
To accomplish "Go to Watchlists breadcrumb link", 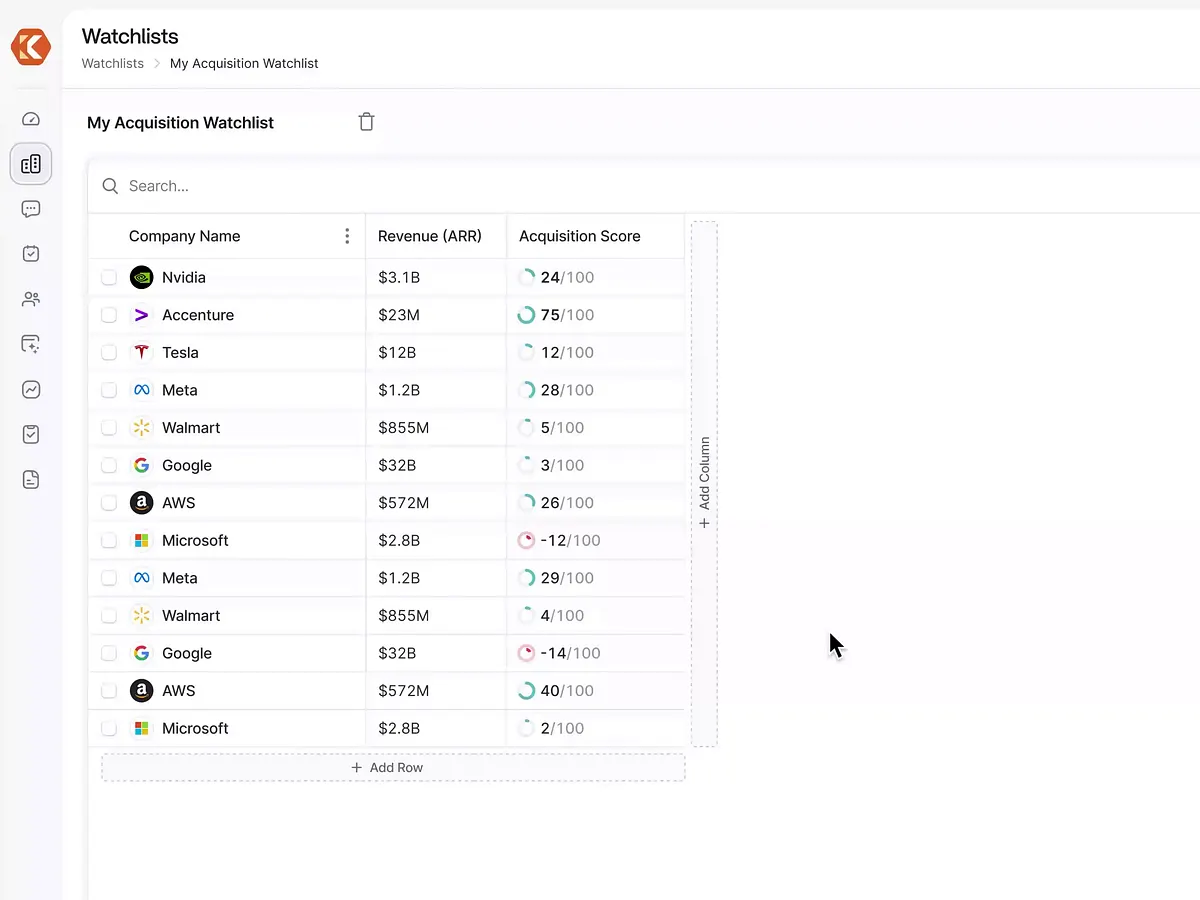I will click(x=113, y=63).
